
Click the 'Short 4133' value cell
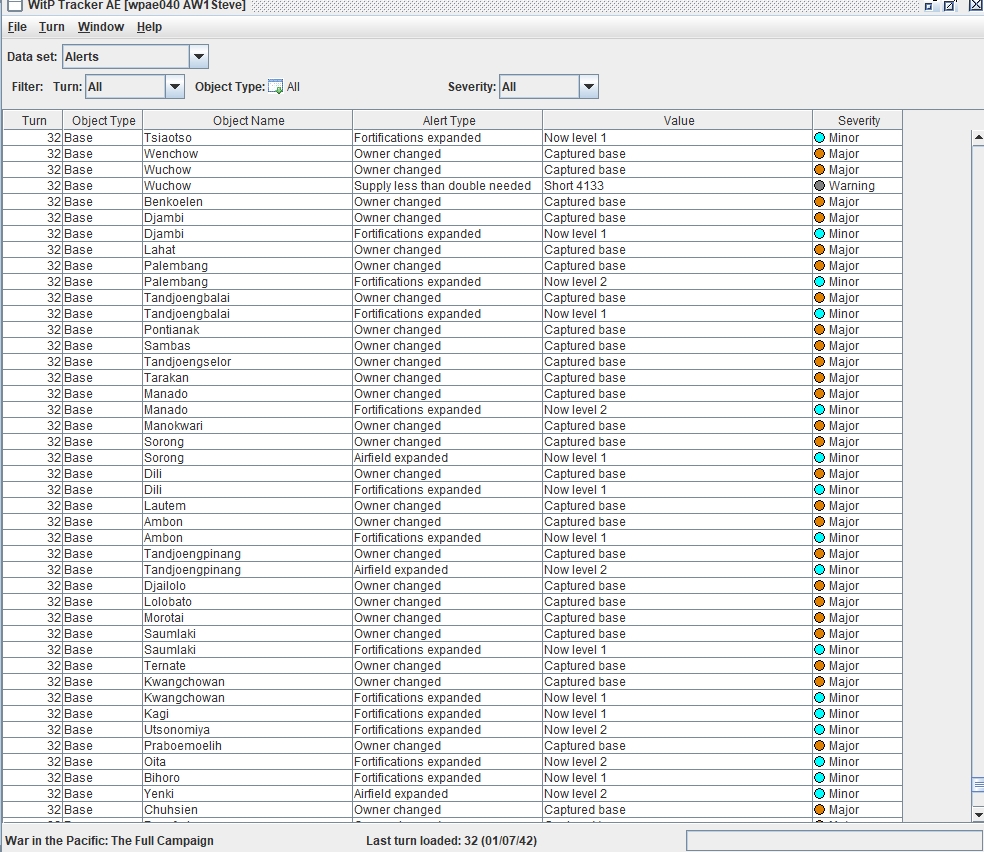click(678, 186)
